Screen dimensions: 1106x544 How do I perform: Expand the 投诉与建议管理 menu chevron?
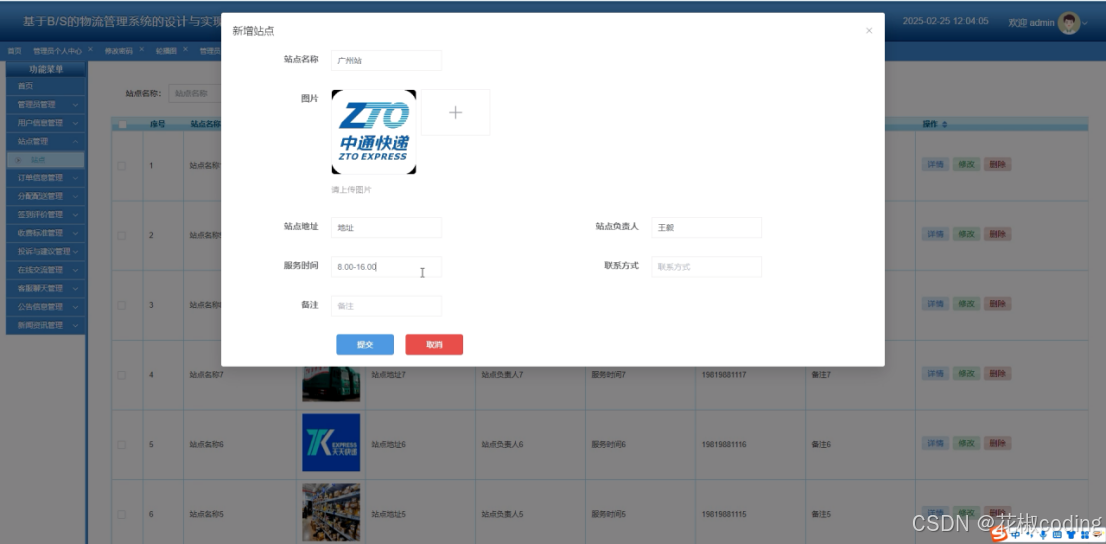point(75,251)
